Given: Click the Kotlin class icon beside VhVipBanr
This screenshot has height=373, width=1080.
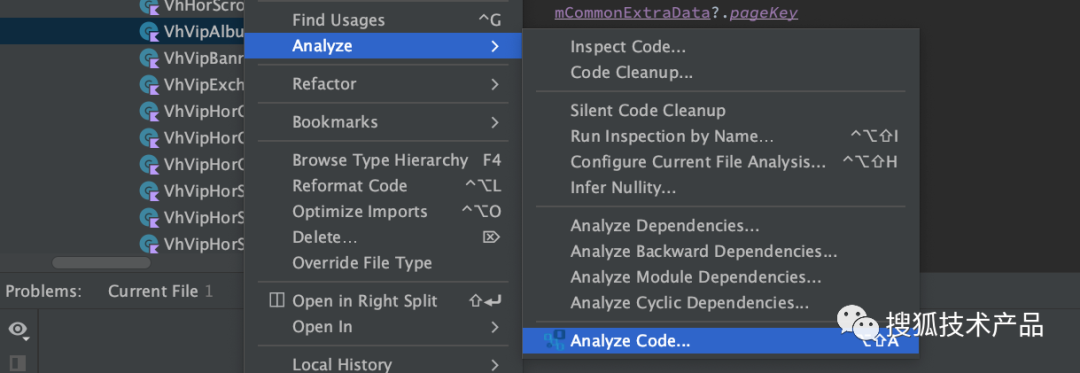Looking at the screenshot, I should (149, 58).
